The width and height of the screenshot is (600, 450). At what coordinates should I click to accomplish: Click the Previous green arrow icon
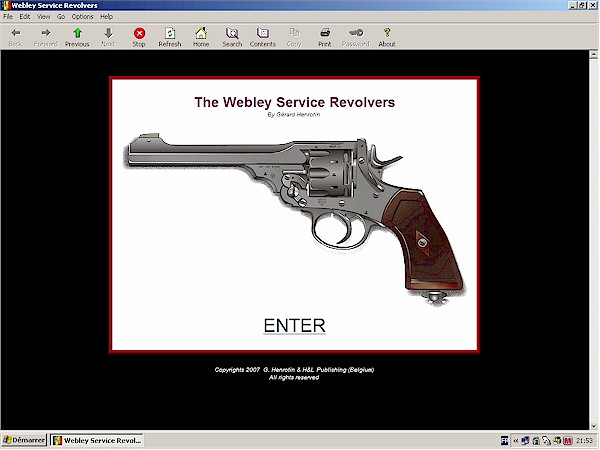77,33
